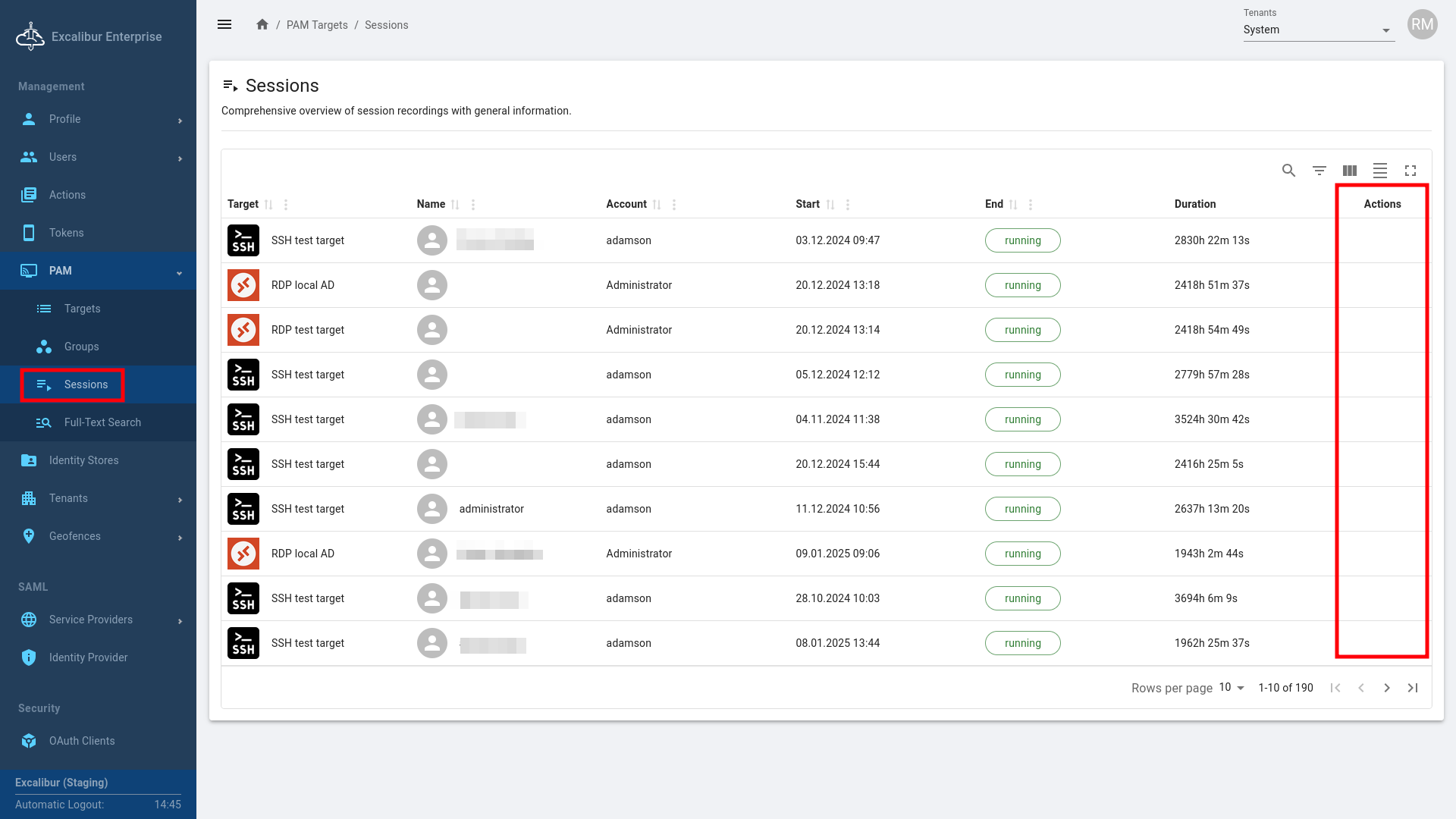The width and height of the screenshot is (1456, 819).
Task: Sort sessions by Target column
Action: click(x=268, y=205)
